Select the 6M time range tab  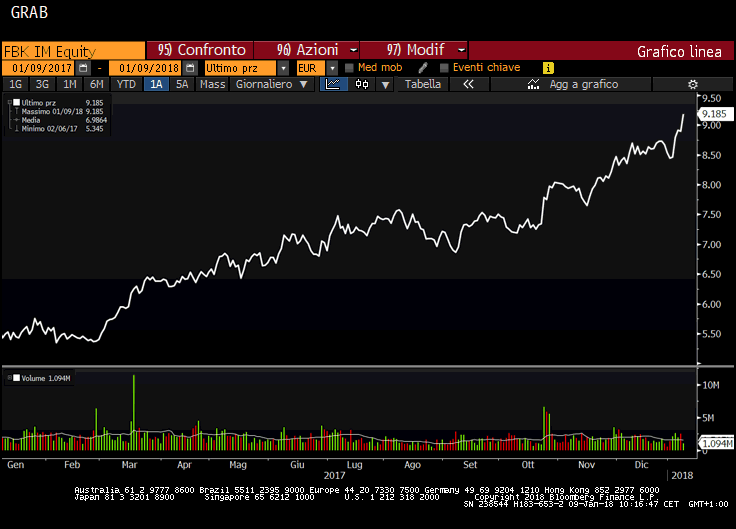96,84
